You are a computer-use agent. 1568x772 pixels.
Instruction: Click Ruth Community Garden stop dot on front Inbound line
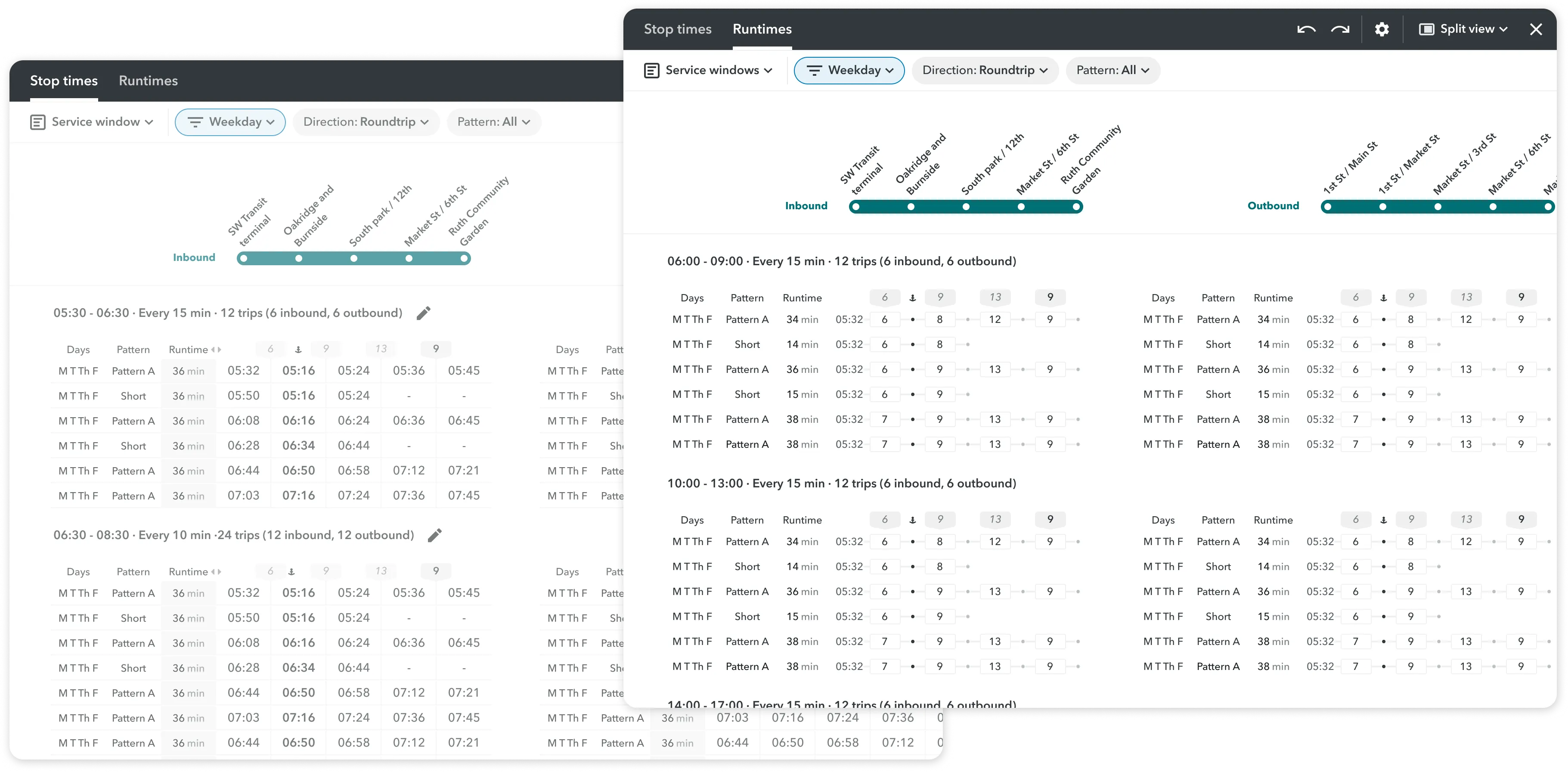click(1076, 206)
